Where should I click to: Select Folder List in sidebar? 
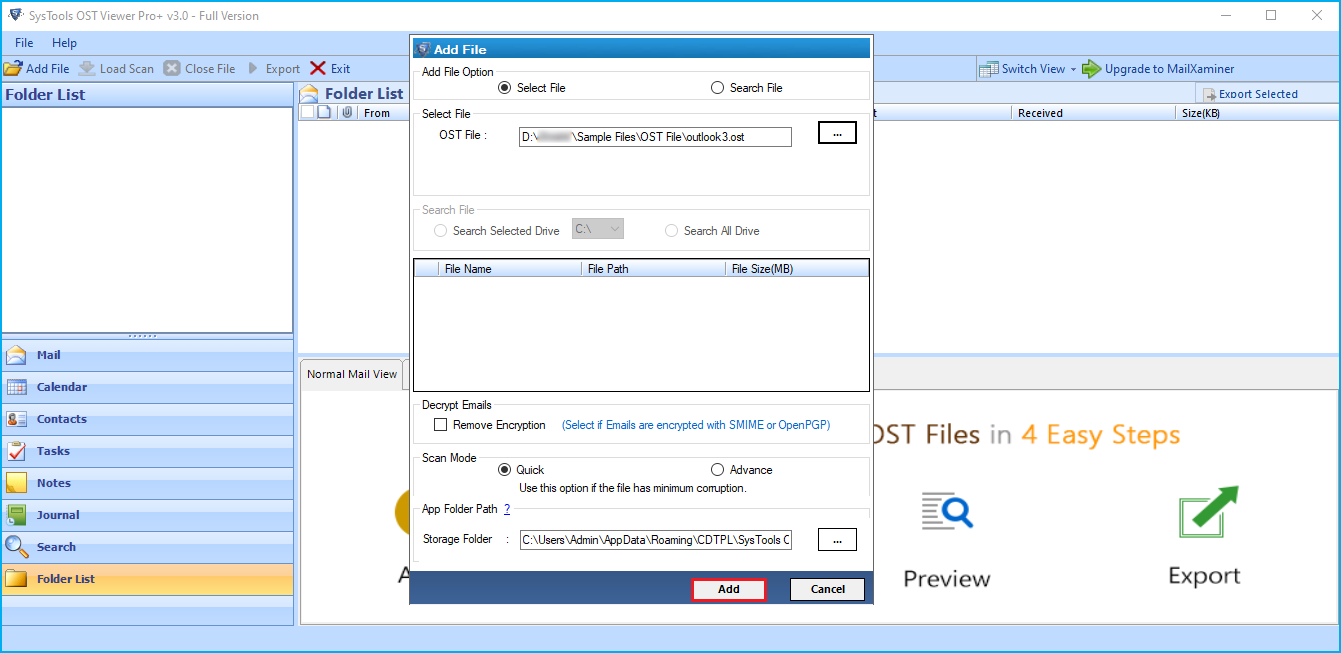(x=147, y=579)
